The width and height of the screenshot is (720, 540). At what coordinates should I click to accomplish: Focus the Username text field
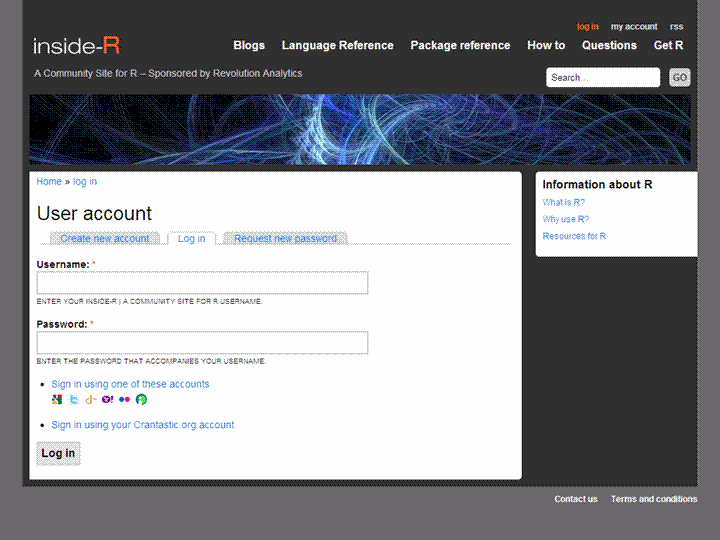point(202,283)
